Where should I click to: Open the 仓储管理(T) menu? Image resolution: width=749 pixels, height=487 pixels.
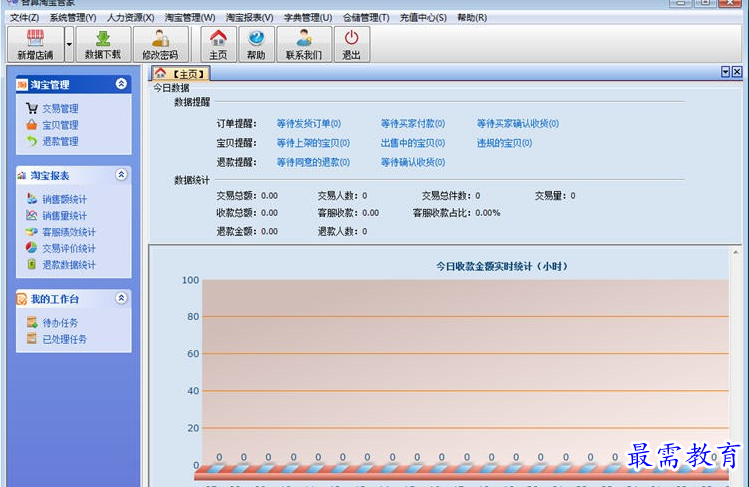pos(366,18)
